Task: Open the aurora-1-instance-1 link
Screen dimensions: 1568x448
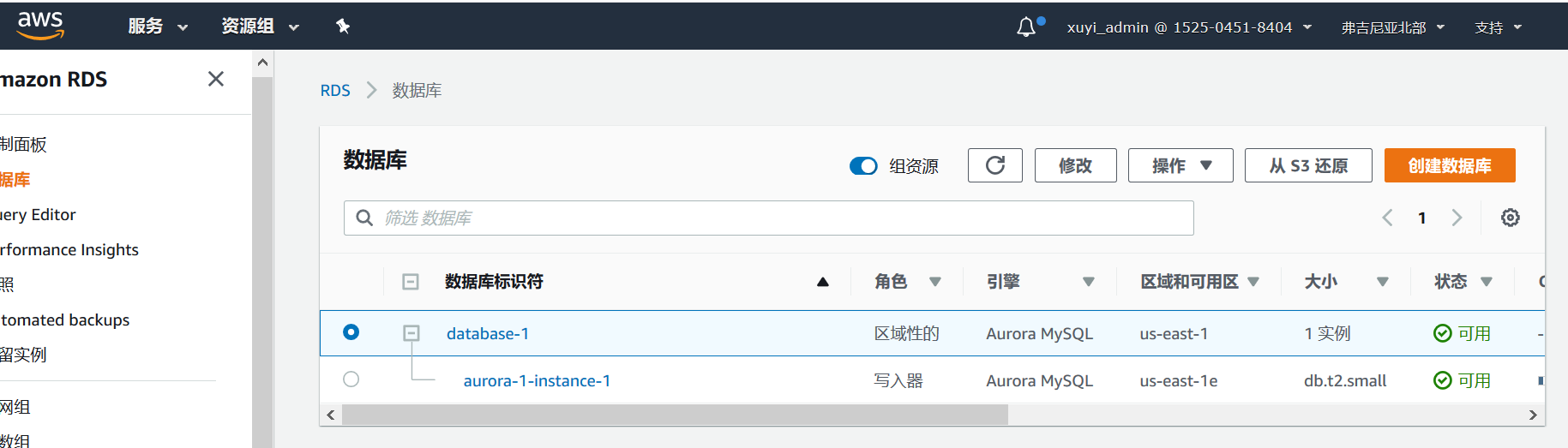Action: (x=537, y=380)
